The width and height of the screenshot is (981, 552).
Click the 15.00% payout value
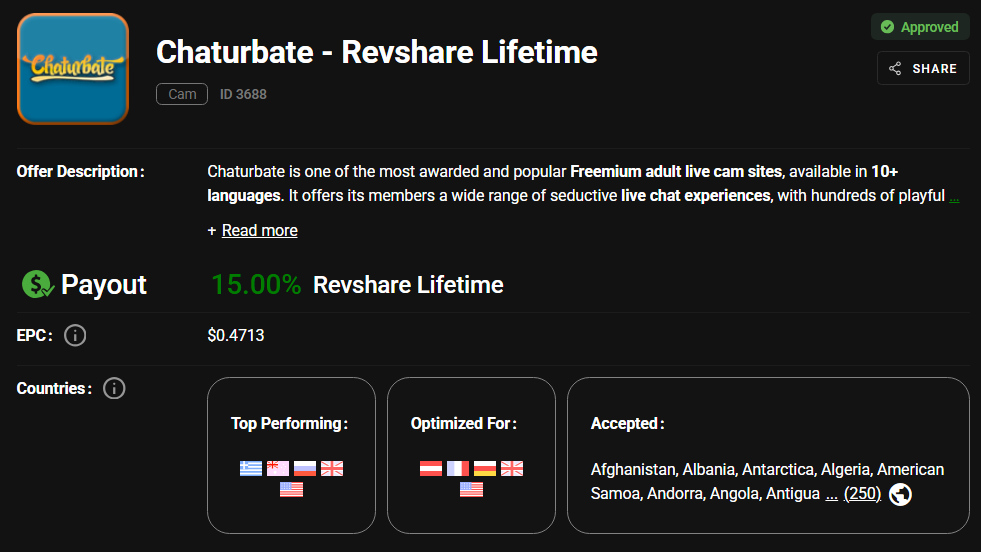tap(256, 285)
